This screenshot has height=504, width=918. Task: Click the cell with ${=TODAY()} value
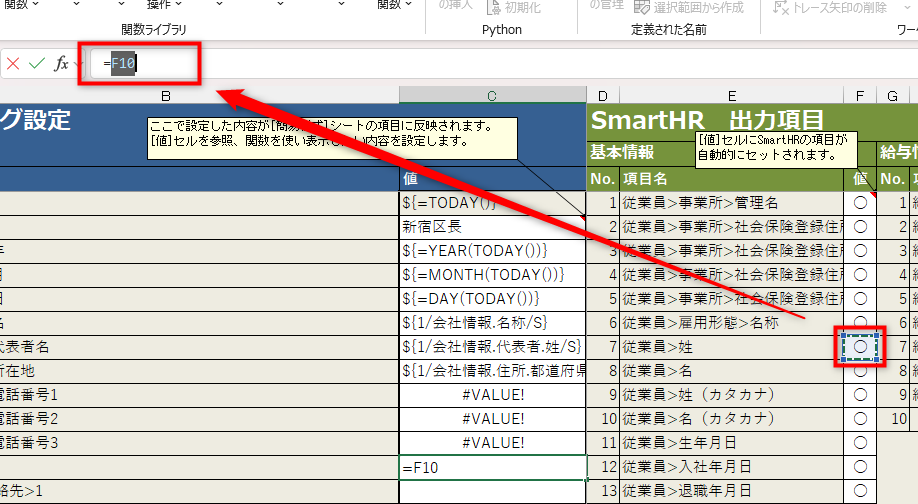[x=492, y=202]
